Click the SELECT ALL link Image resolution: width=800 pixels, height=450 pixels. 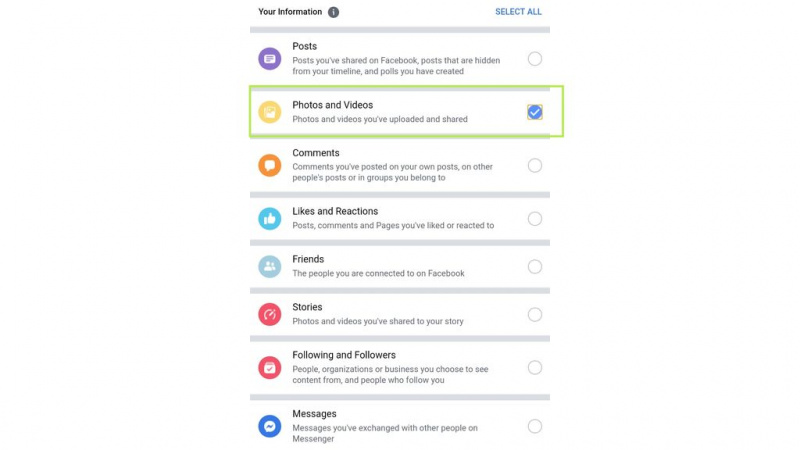pyautogui.click(x=518, y=12)
